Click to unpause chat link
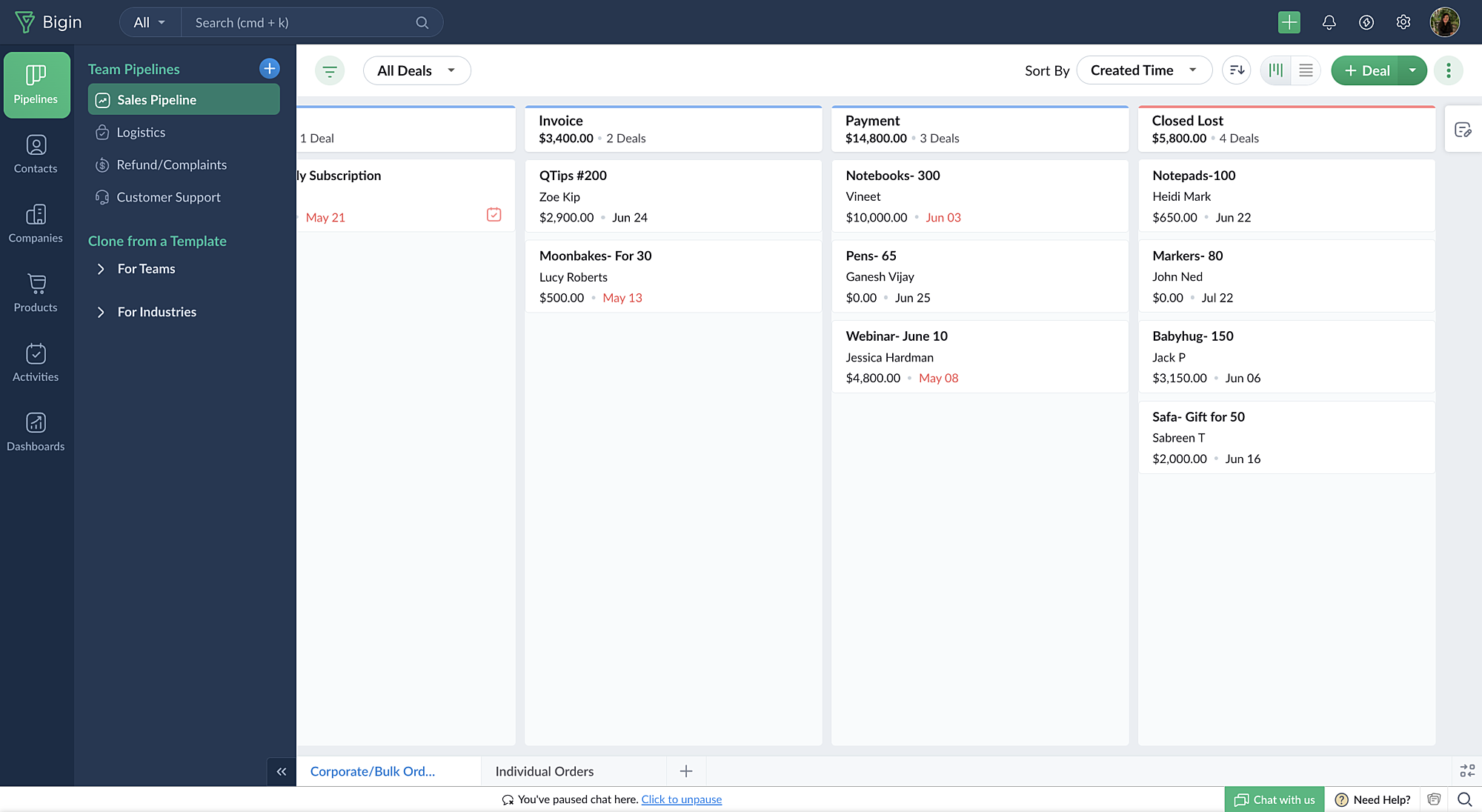The image size is (1482, 812). 681,799
